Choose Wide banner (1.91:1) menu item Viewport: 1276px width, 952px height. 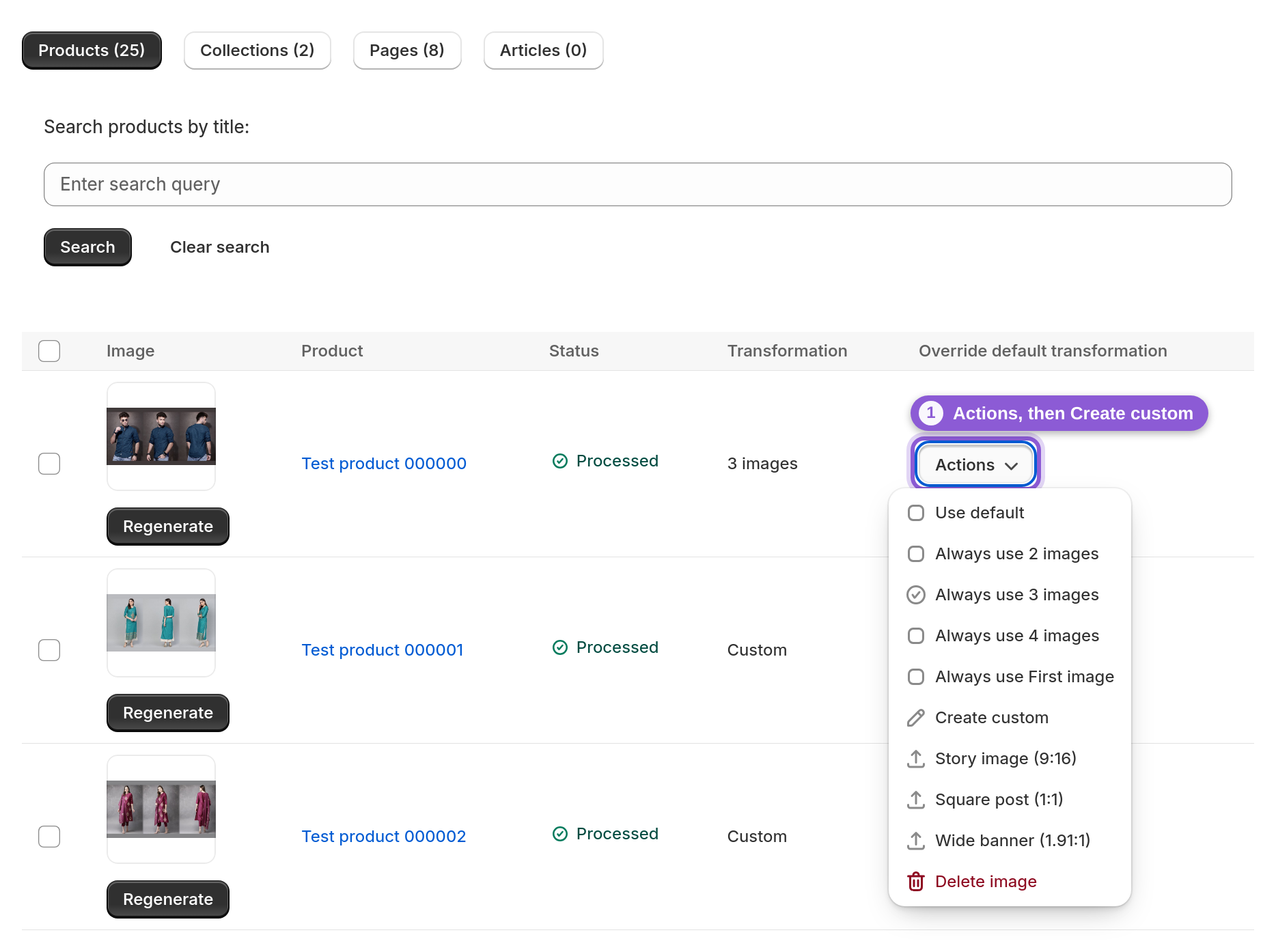[1010, 841]
